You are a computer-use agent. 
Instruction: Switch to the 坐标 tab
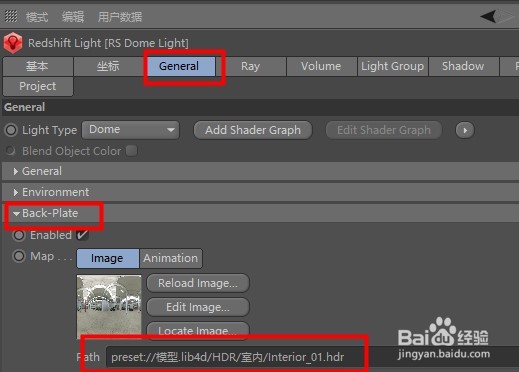click(108, 66)
